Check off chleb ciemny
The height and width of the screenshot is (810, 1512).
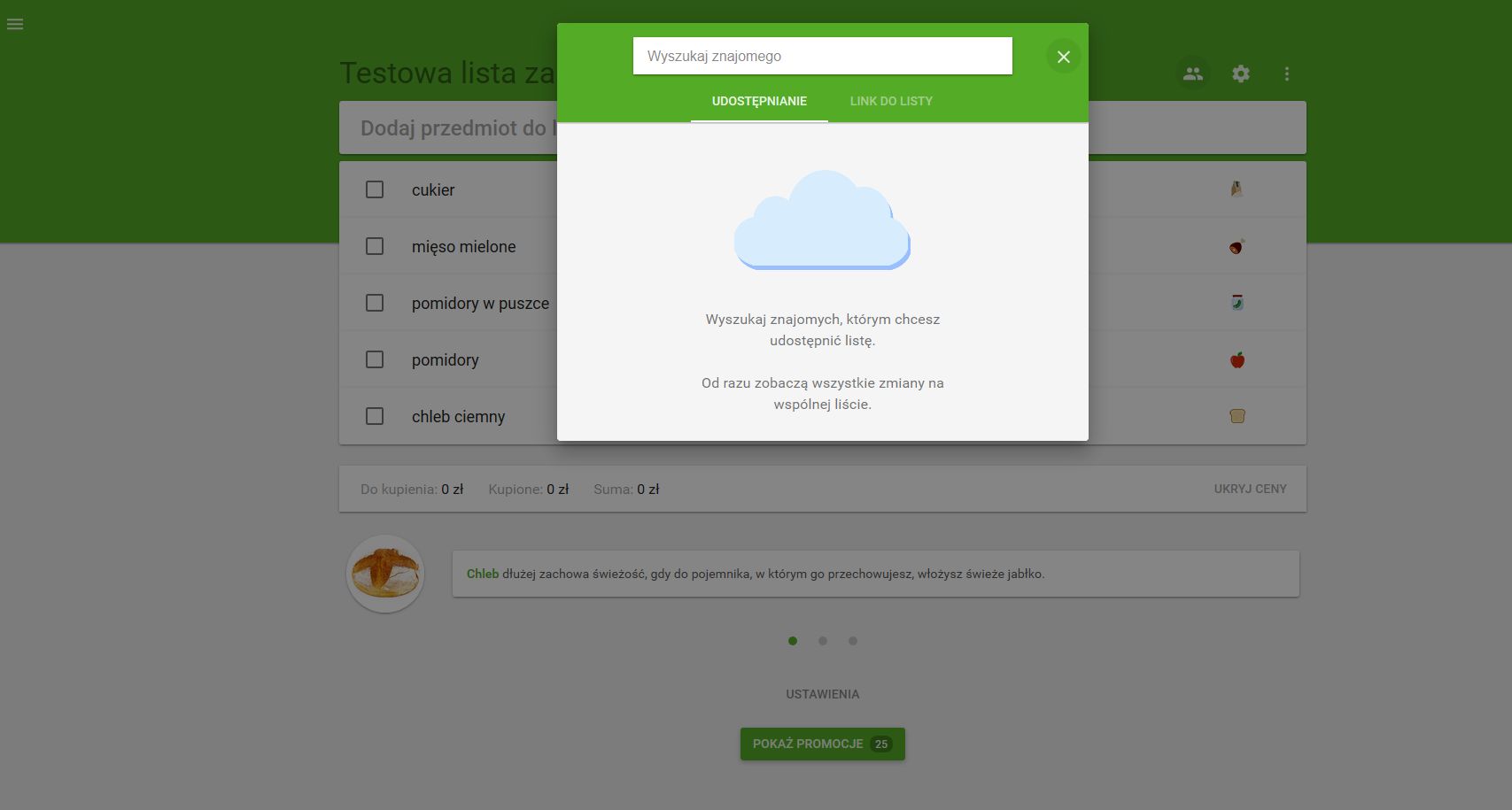pos(375,416)
